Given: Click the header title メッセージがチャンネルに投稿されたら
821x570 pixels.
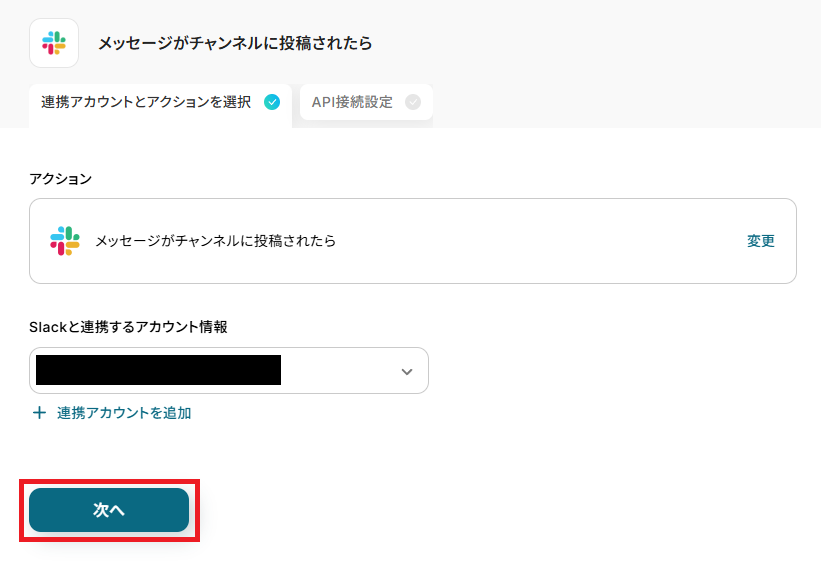Looking at the screenshot, I should (x=235, y=43).
